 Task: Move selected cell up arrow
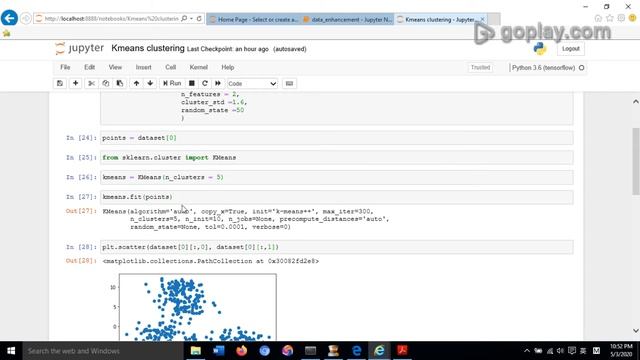point(136,83)
